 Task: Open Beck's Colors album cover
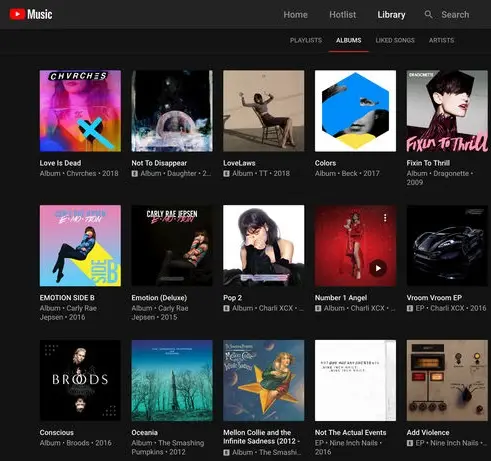355,111
